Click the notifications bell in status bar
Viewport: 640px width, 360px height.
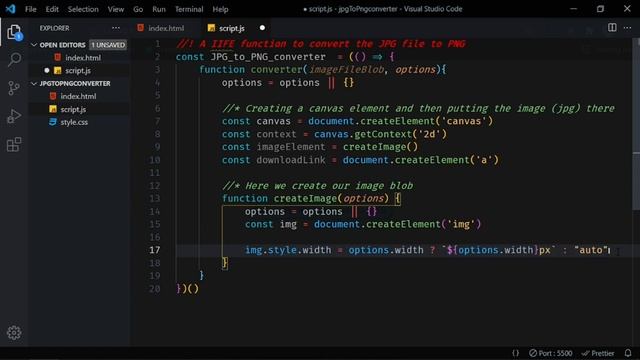[x=628, y=353]
